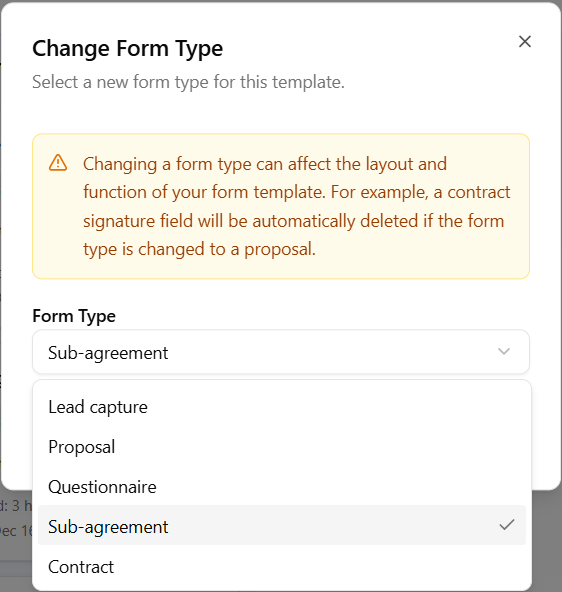The width and height of the screenshot is (562, 592).
Task: Click the orange warning message text
Action: [x=297, y=207]
